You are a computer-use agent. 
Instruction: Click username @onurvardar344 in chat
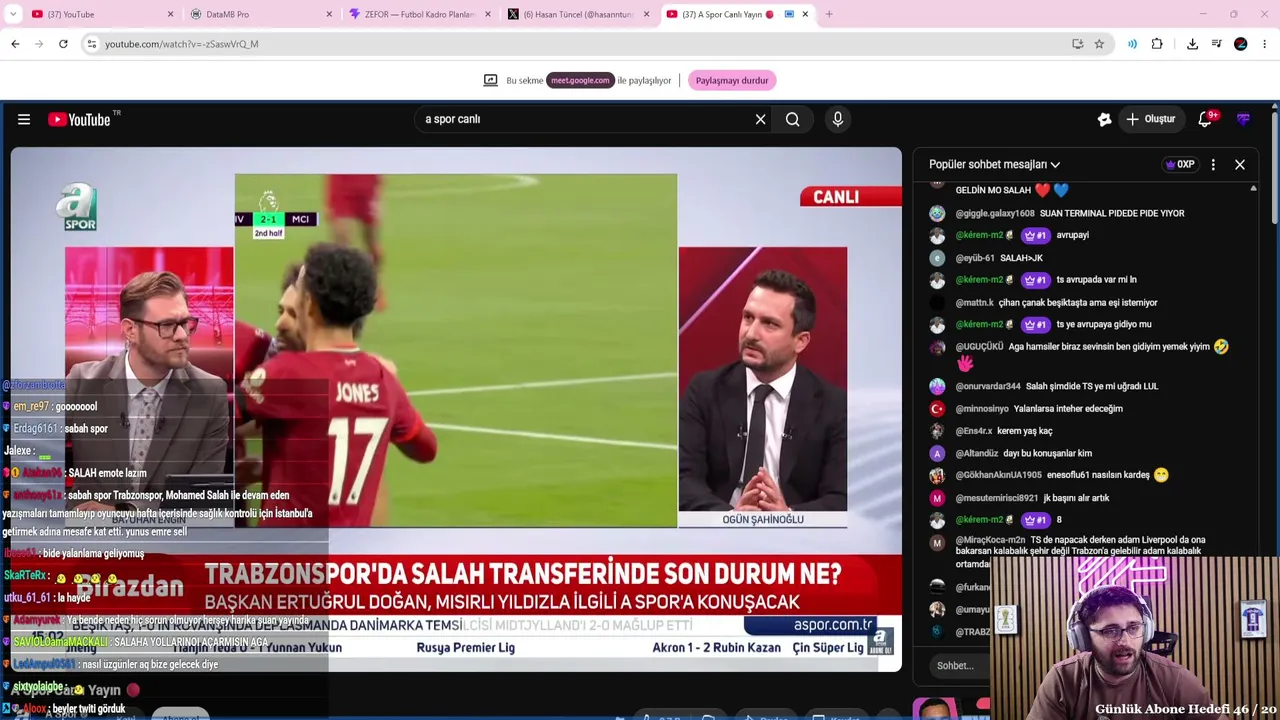[x=988, y=386]
